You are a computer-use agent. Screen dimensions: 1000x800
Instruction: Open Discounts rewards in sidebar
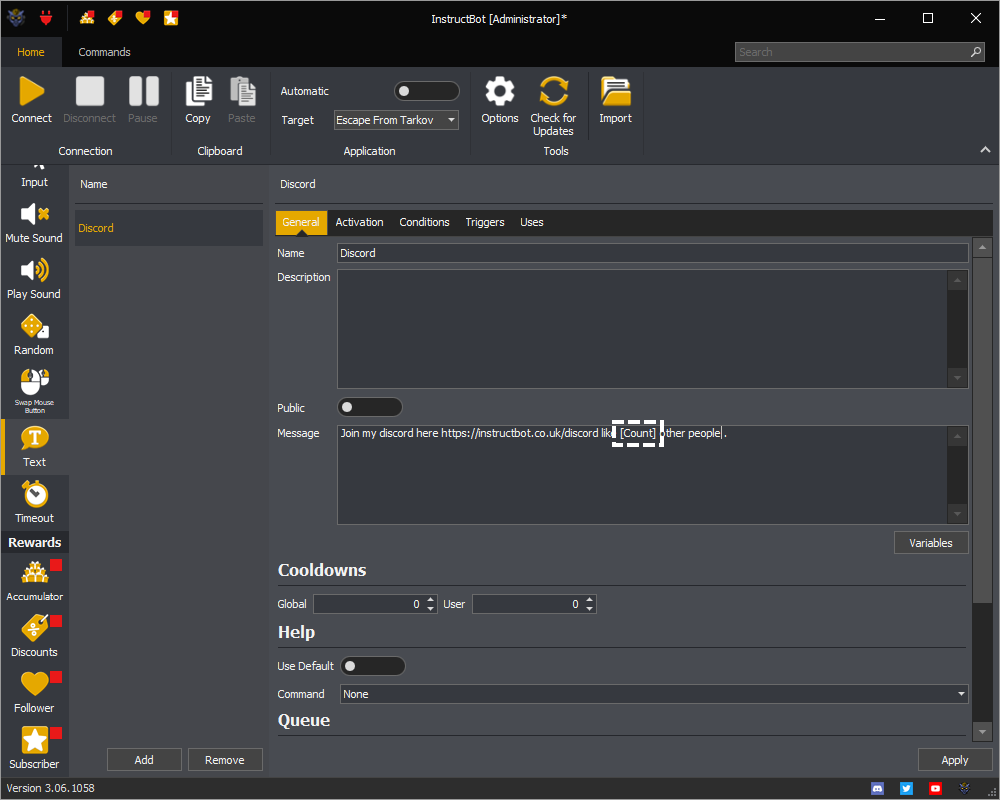point(34,636)
